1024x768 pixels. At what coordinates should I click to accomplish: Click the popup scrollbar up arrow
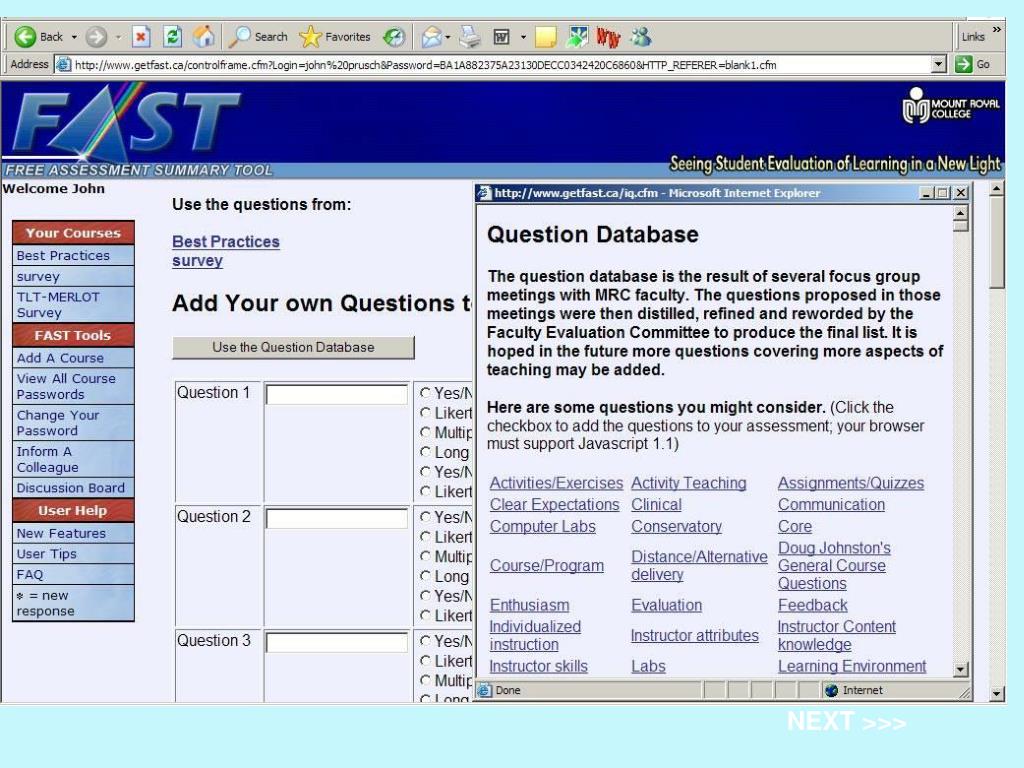tap(960, 213)
